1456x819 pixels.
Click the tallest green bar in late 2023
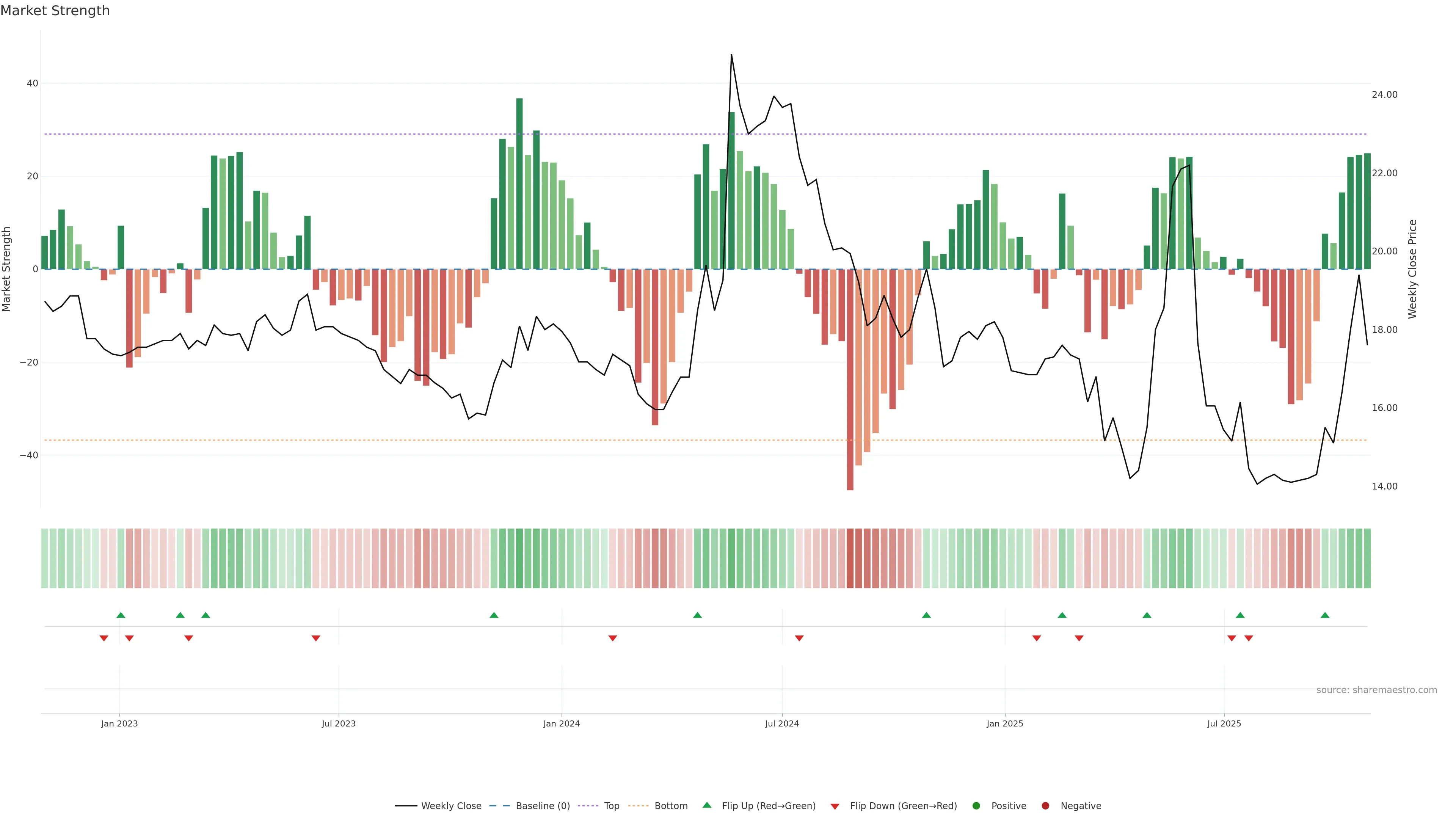[x=519, y=184]
